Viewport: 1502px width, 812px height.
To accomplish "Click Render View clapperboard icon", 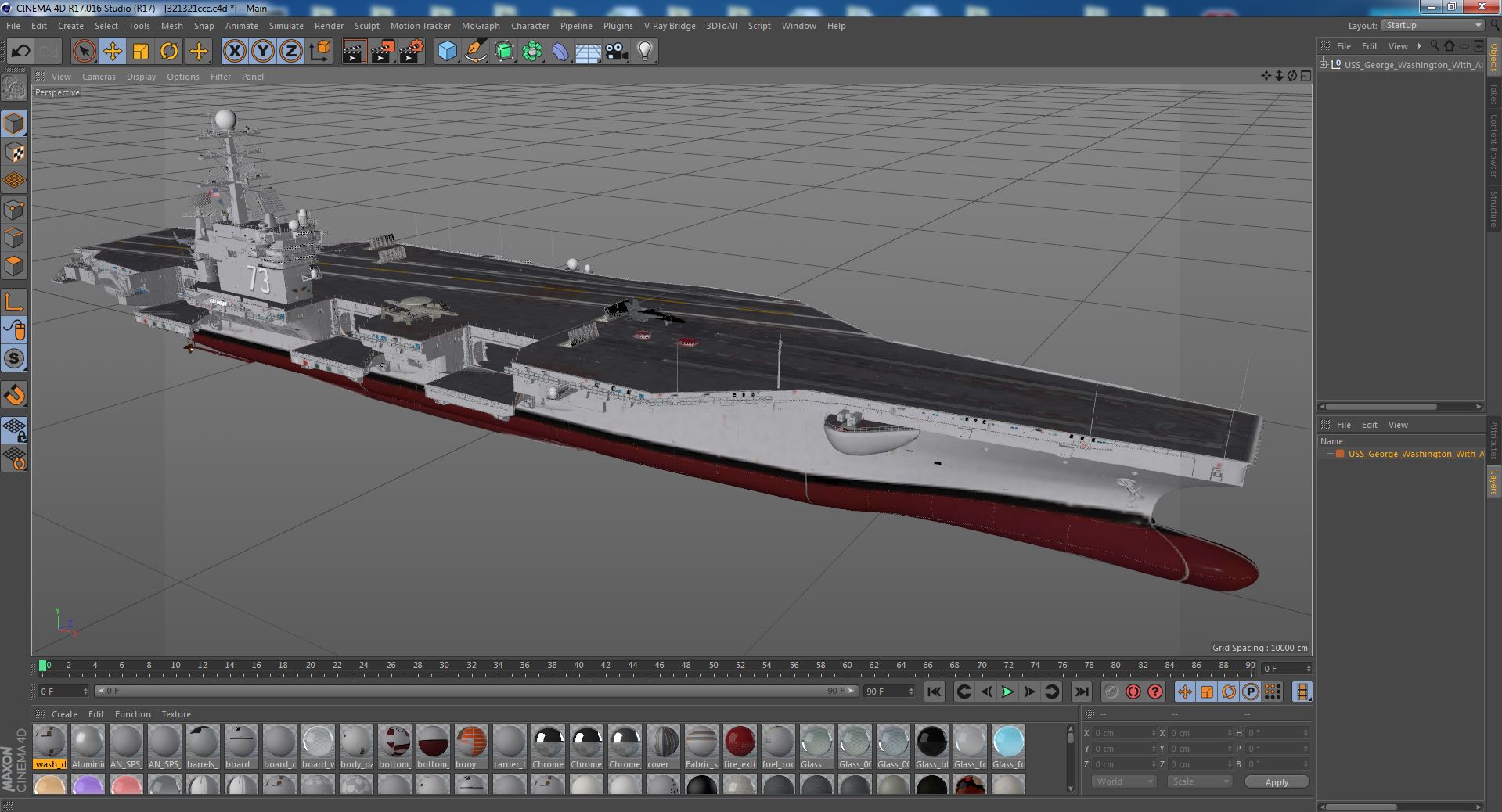I will click(354, 52).
